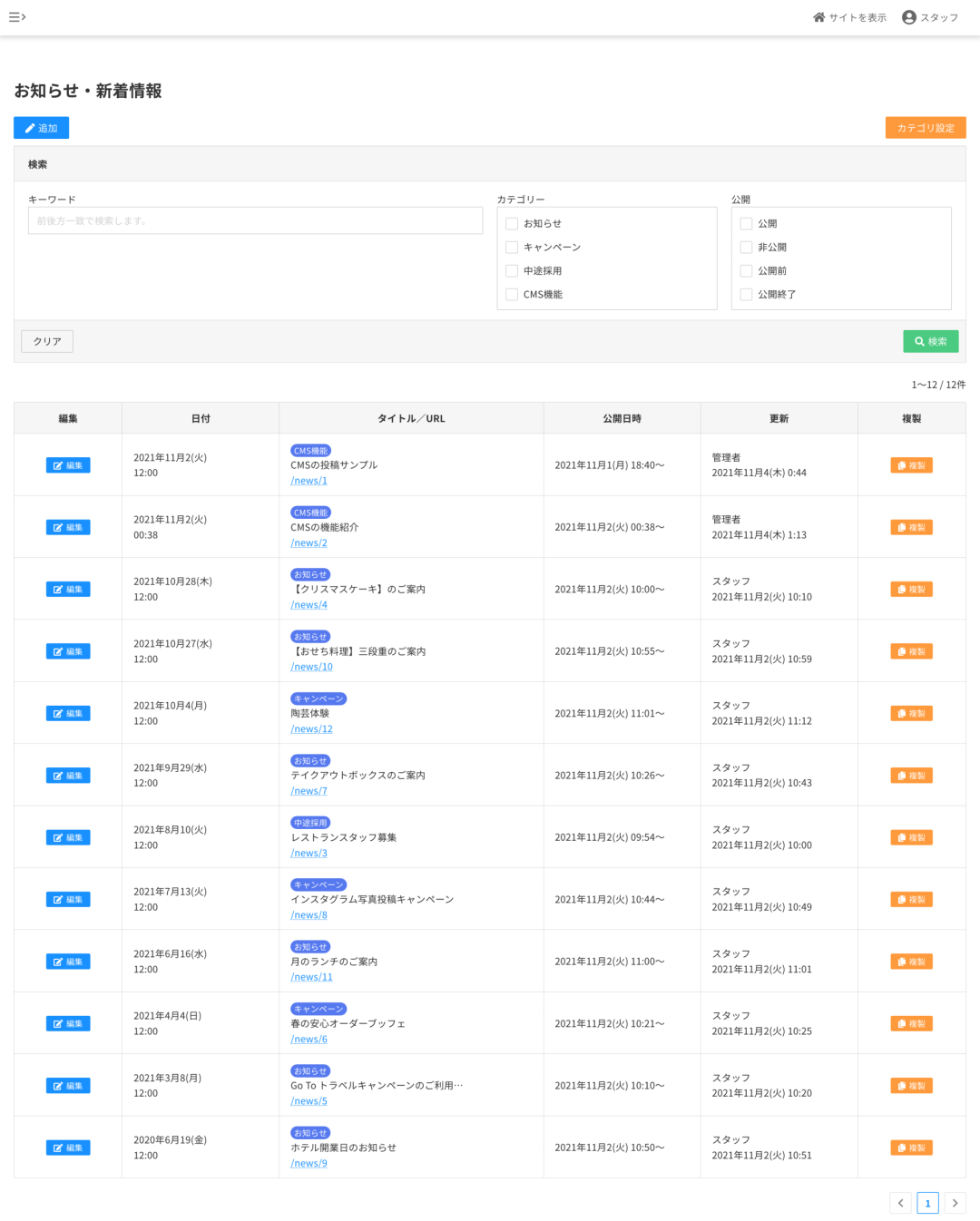The width and height of the screenshot is (980, 1221).
Task: Click 複製 for ホテル開業日のお知らせ row
Action: pos(911,1148)
